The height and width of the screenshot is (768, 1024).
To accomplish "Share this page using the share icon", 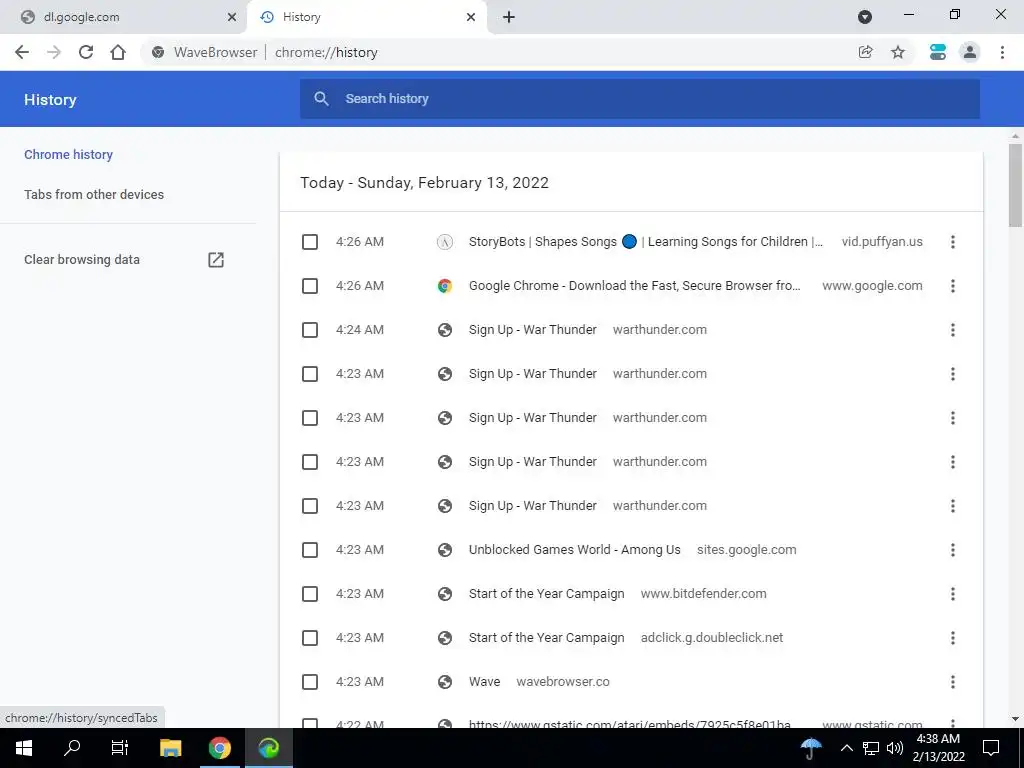I will (865, 52).
